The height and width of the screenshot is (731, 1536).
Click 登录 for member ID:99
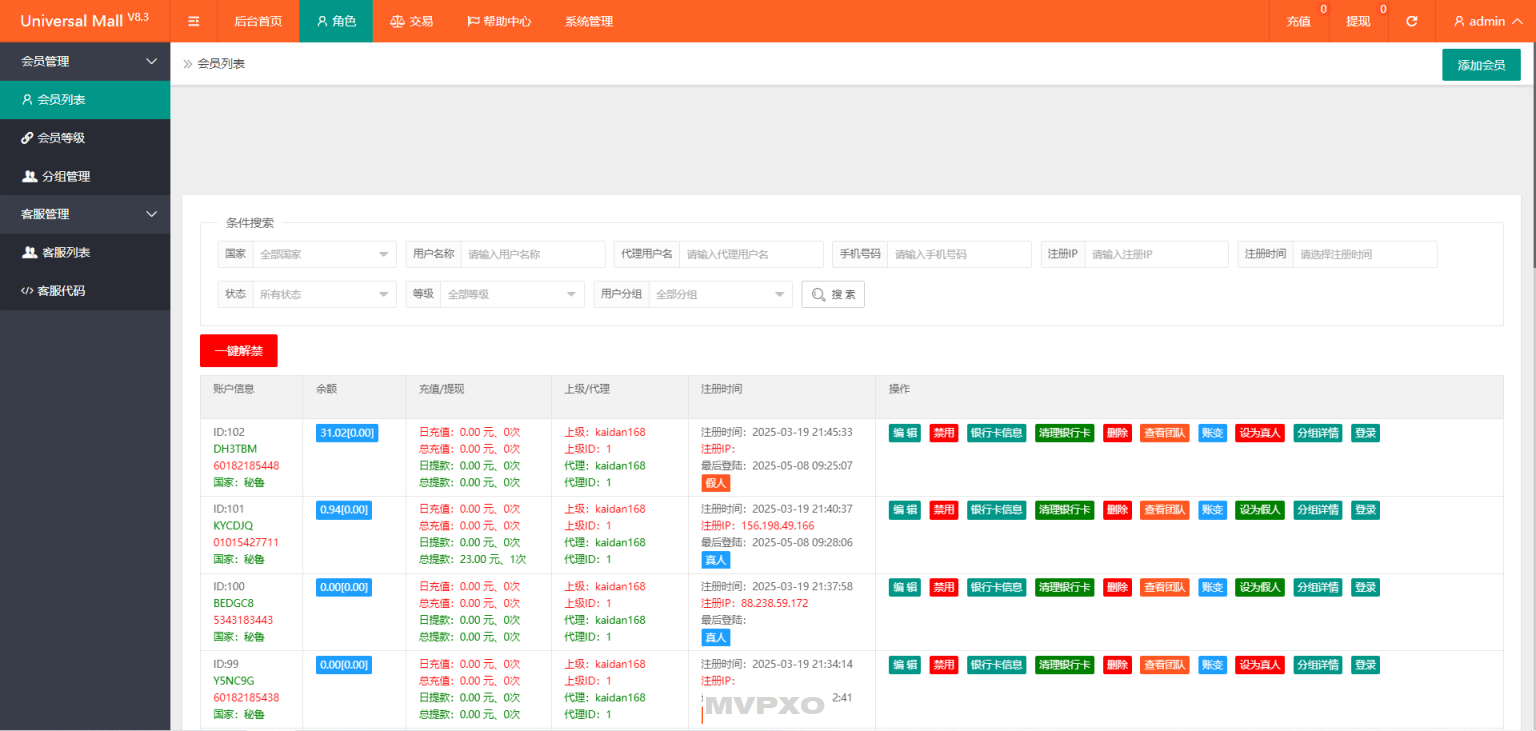[1365, 665]
